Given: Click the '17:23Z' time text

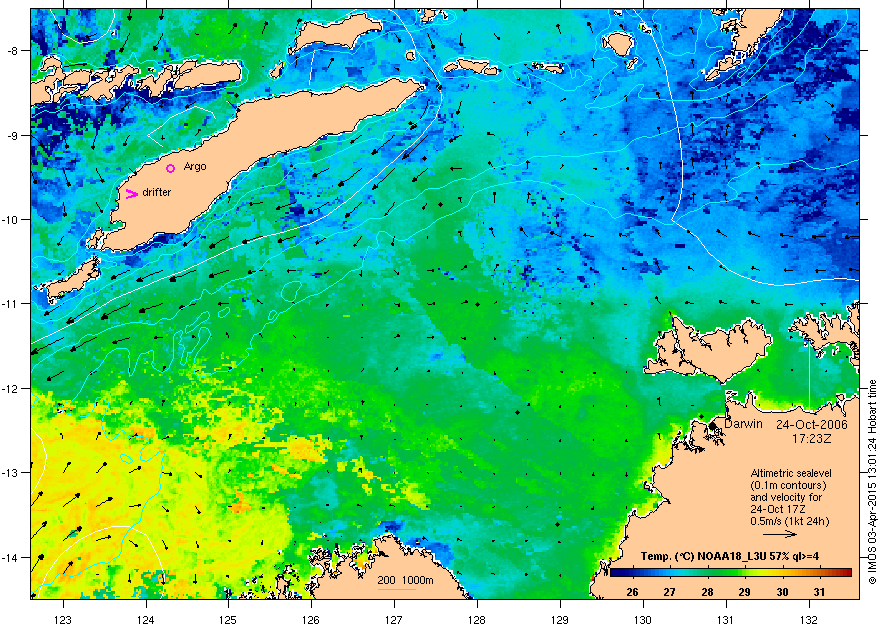Looking at the screenshot, I should [812, 439].
